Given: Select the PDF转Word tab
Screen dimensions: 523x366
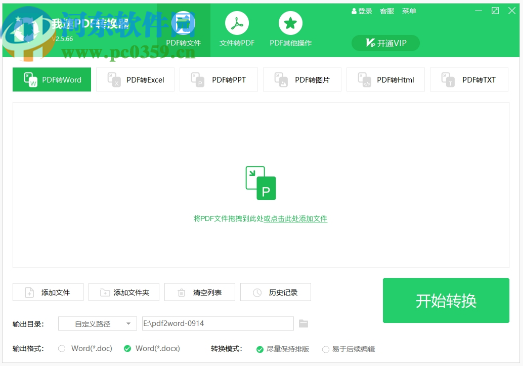Looking at the screenshot, I should coord(52,80).
